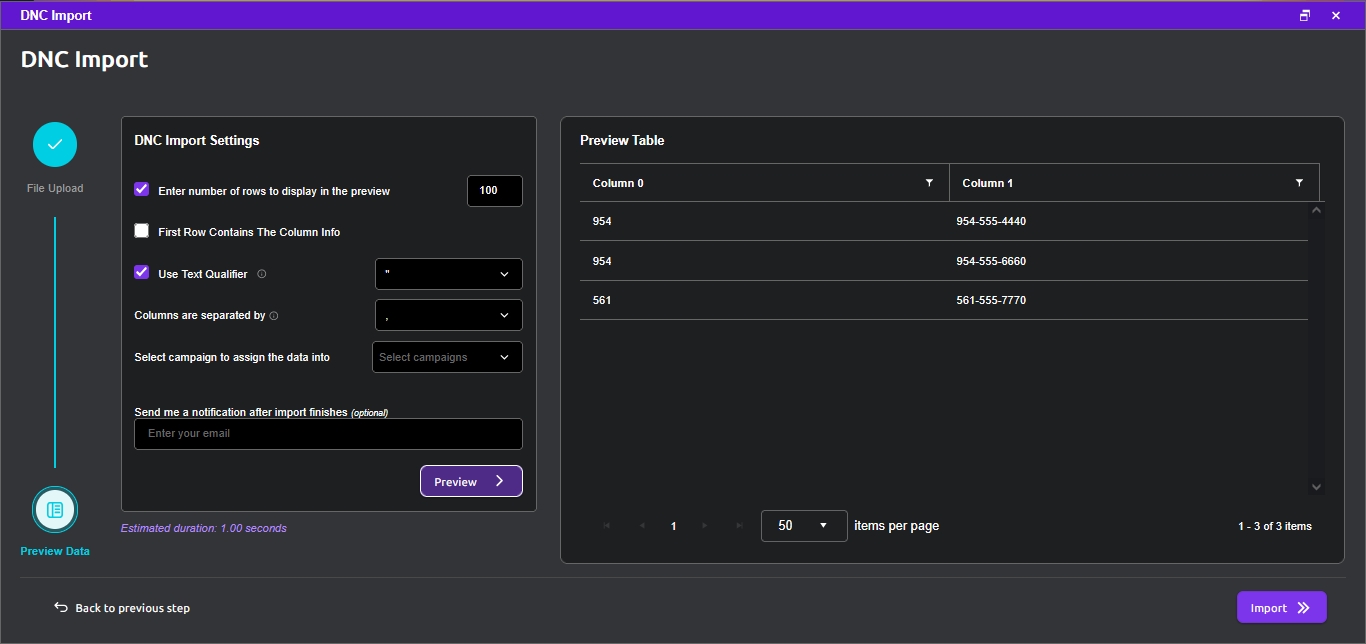Image resolution: width=1366 pixels, height=644 pixels.
Task: Click the 1 - 3 of 3 items text
Action: click(1275, 526)
